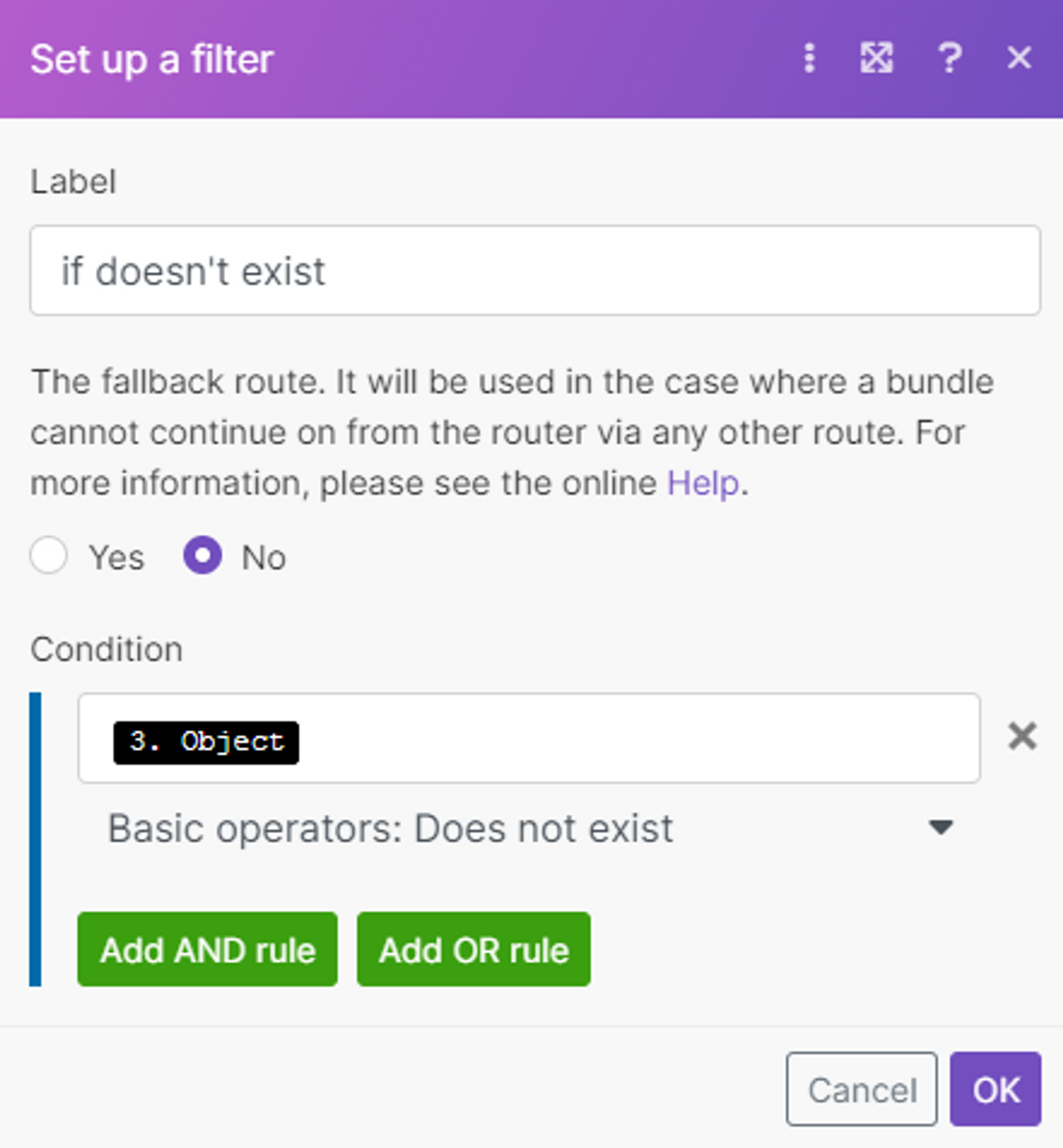Click the operator dropdown arrow
Image resolution: width=1063 pixels, height=1148 pixels.
tap(940, 827)
